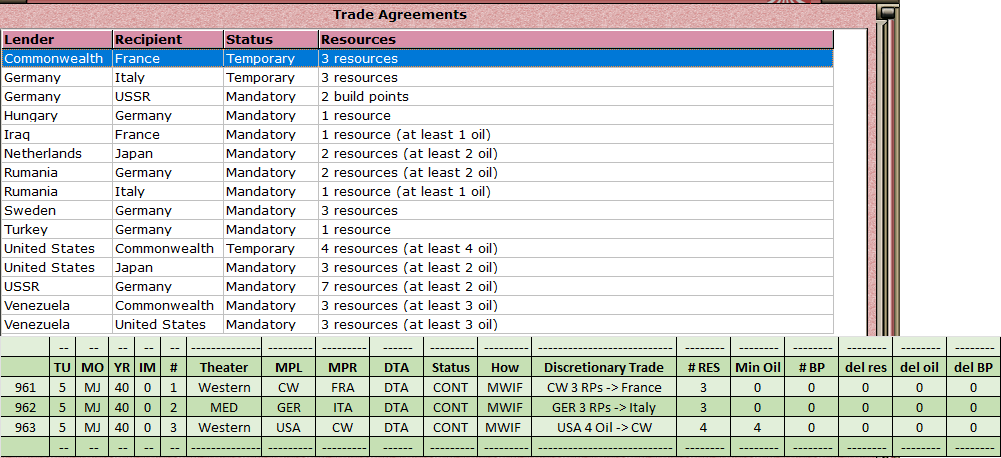Select the Germany to USSR build points row
The height and width of the screenshot is (458, 1001).
coord(418,97)
